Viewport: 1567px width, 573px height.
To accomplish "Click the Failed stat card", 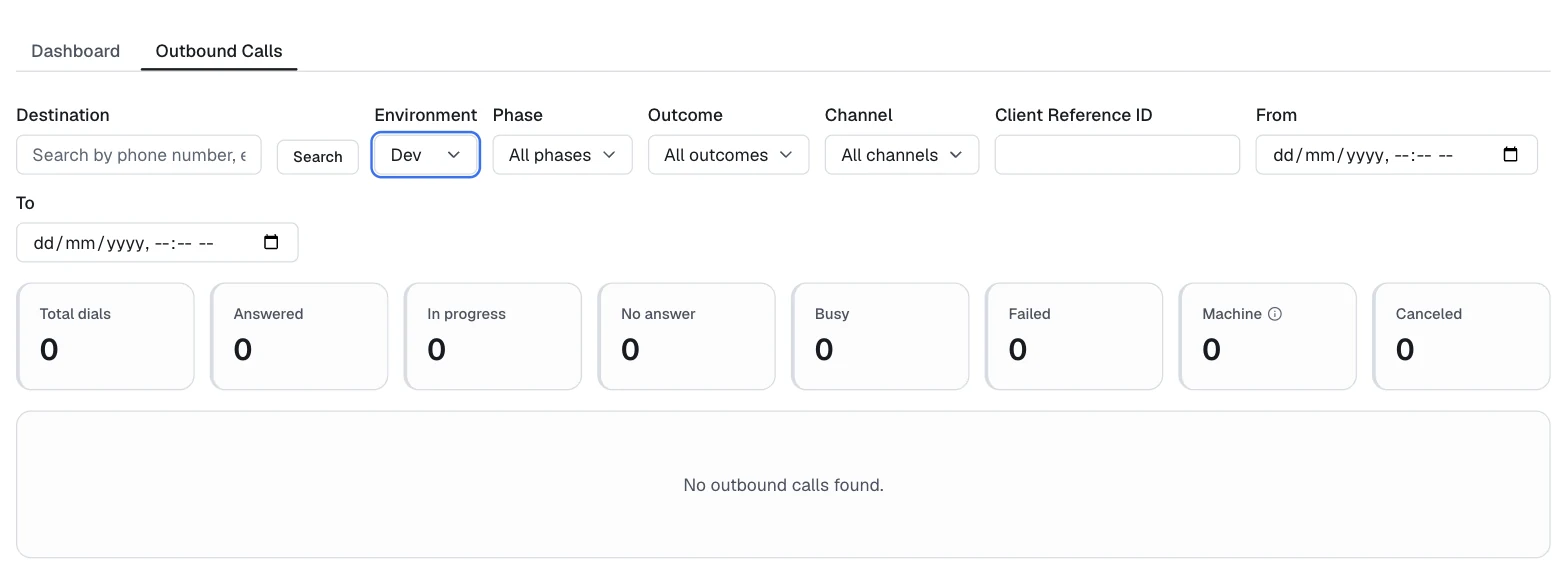I will (1074, 336).
